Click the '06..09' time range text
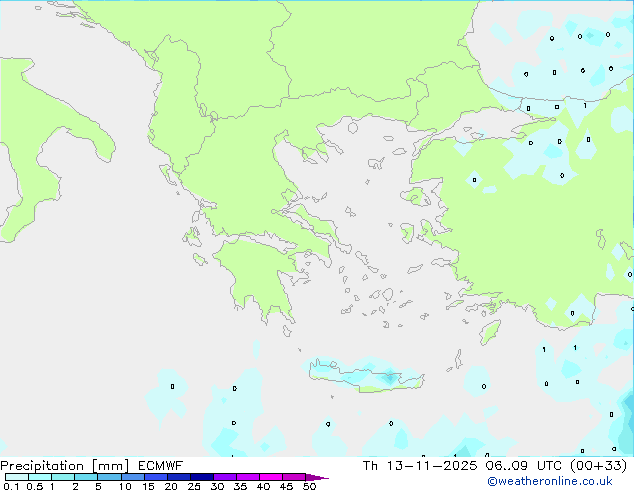The image size is (634, 490). [507, 466]
